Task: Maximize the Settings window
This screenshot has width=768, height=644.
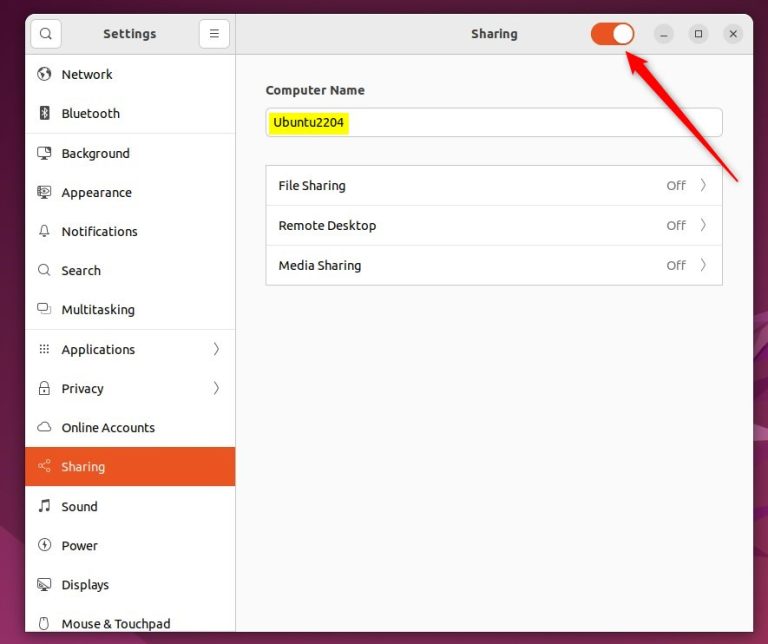Action: pyautogui.click(x=698, y=34)
